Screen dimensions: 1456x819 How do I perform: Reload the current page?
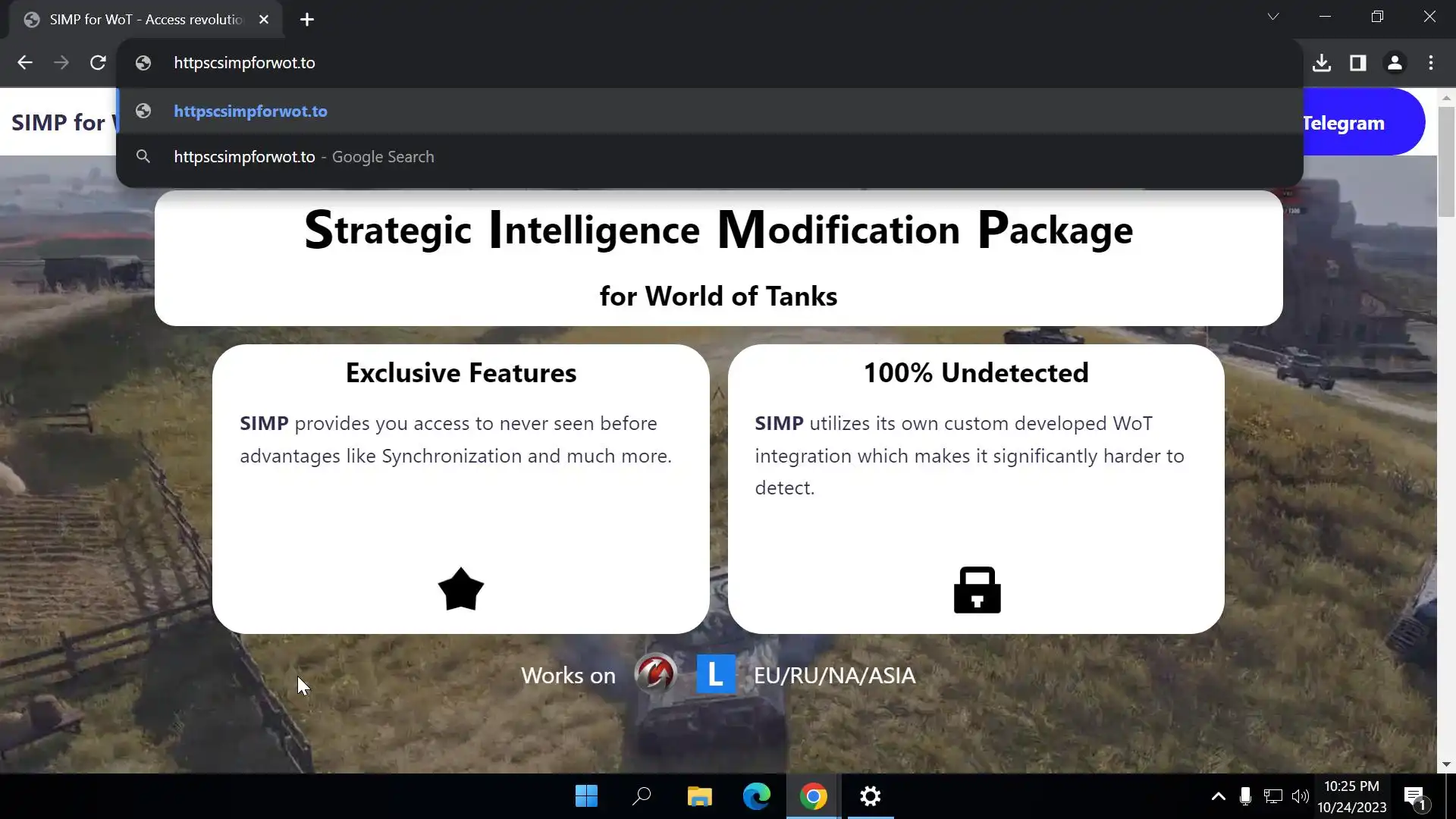(98, 63)
